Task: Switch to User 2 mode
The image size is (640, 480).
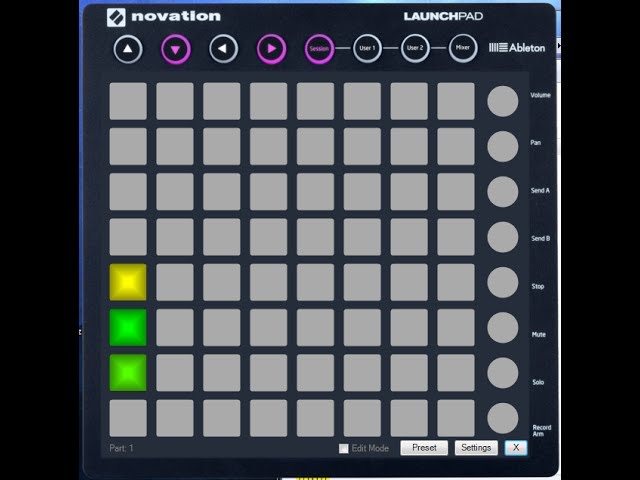Action: pos(415,49)
